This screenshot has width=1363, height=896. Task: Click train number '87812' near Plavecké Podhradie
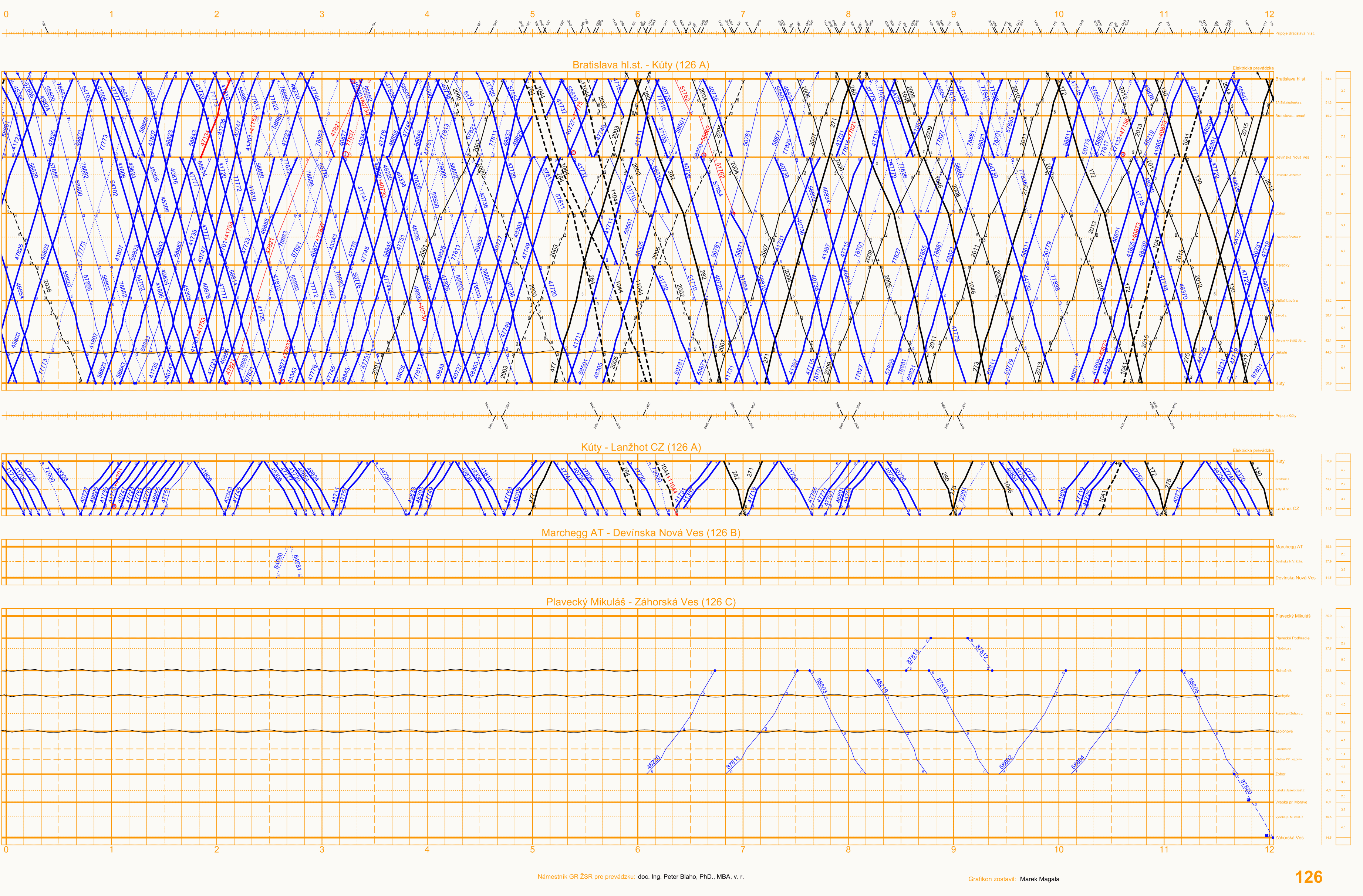(982, 652)
